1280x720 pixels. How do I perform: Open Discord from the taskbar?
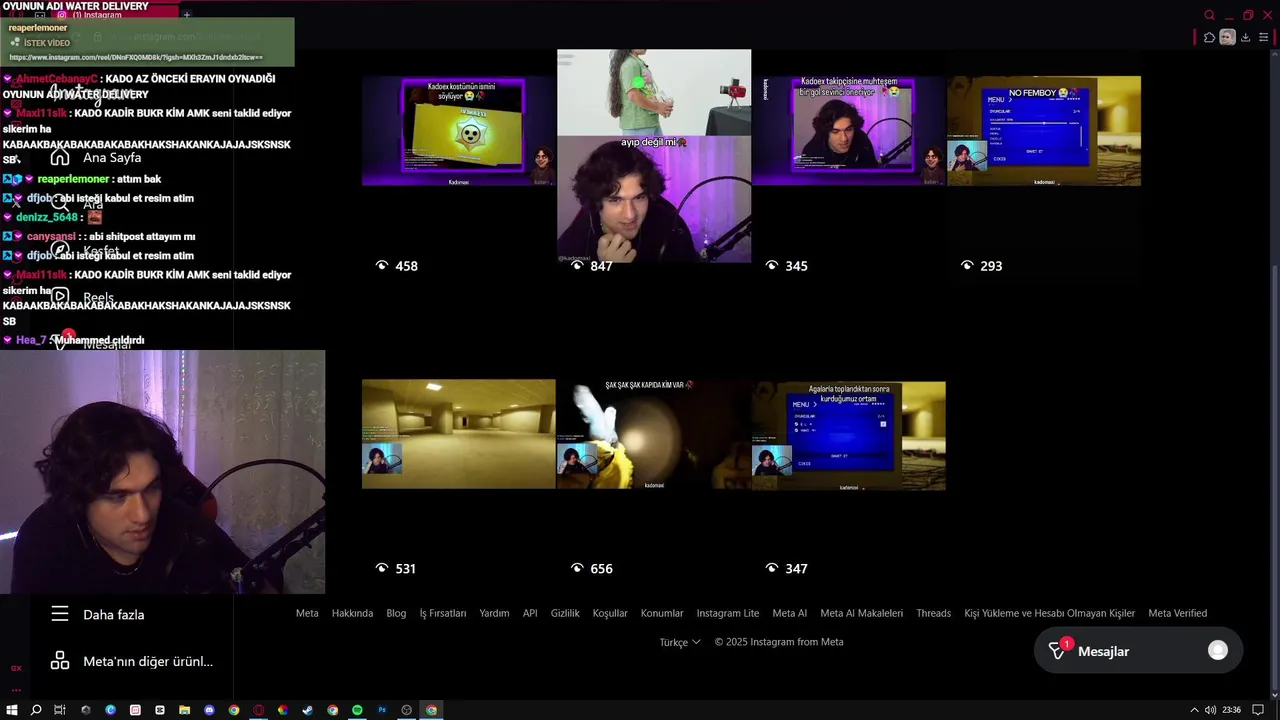tap(209, 710)
